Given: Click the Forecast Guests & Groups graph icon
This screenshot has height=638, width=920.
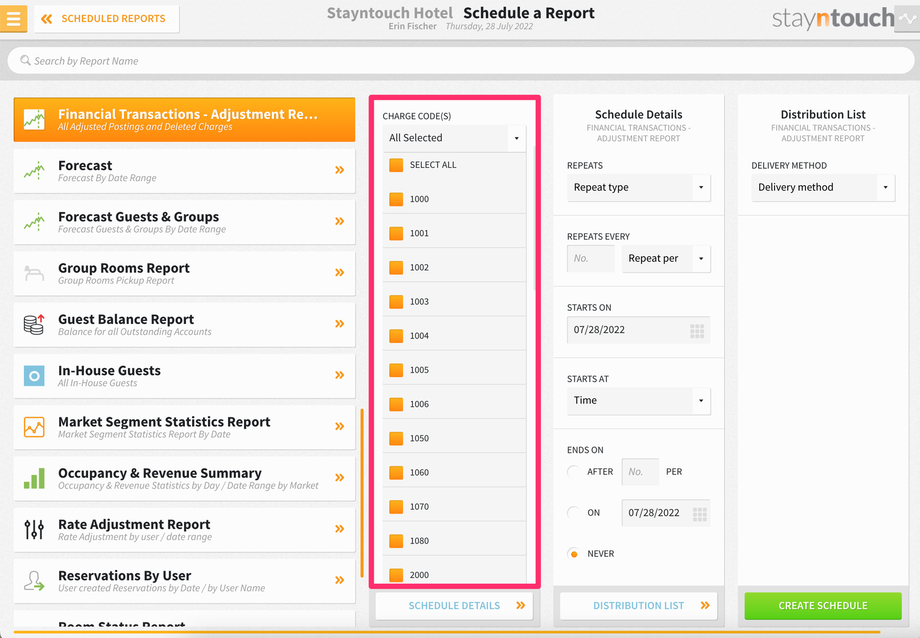Looking at the screenshot, I should (x=34, y=221).
